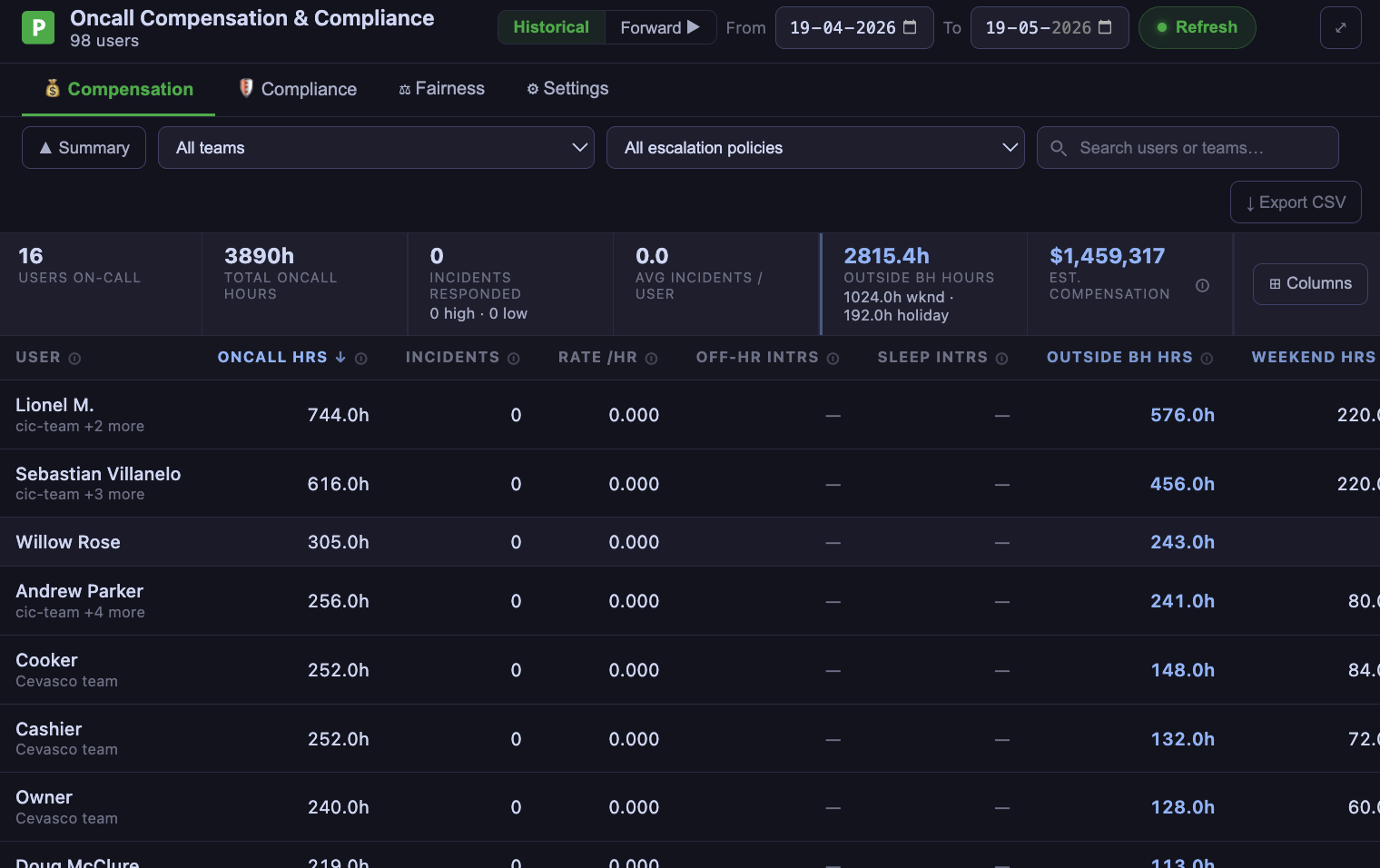This screenshot has width=1380, height=868.
Task: Click the 16 users on-call stat
Action: pyautogui.click(x=30, y=256)
